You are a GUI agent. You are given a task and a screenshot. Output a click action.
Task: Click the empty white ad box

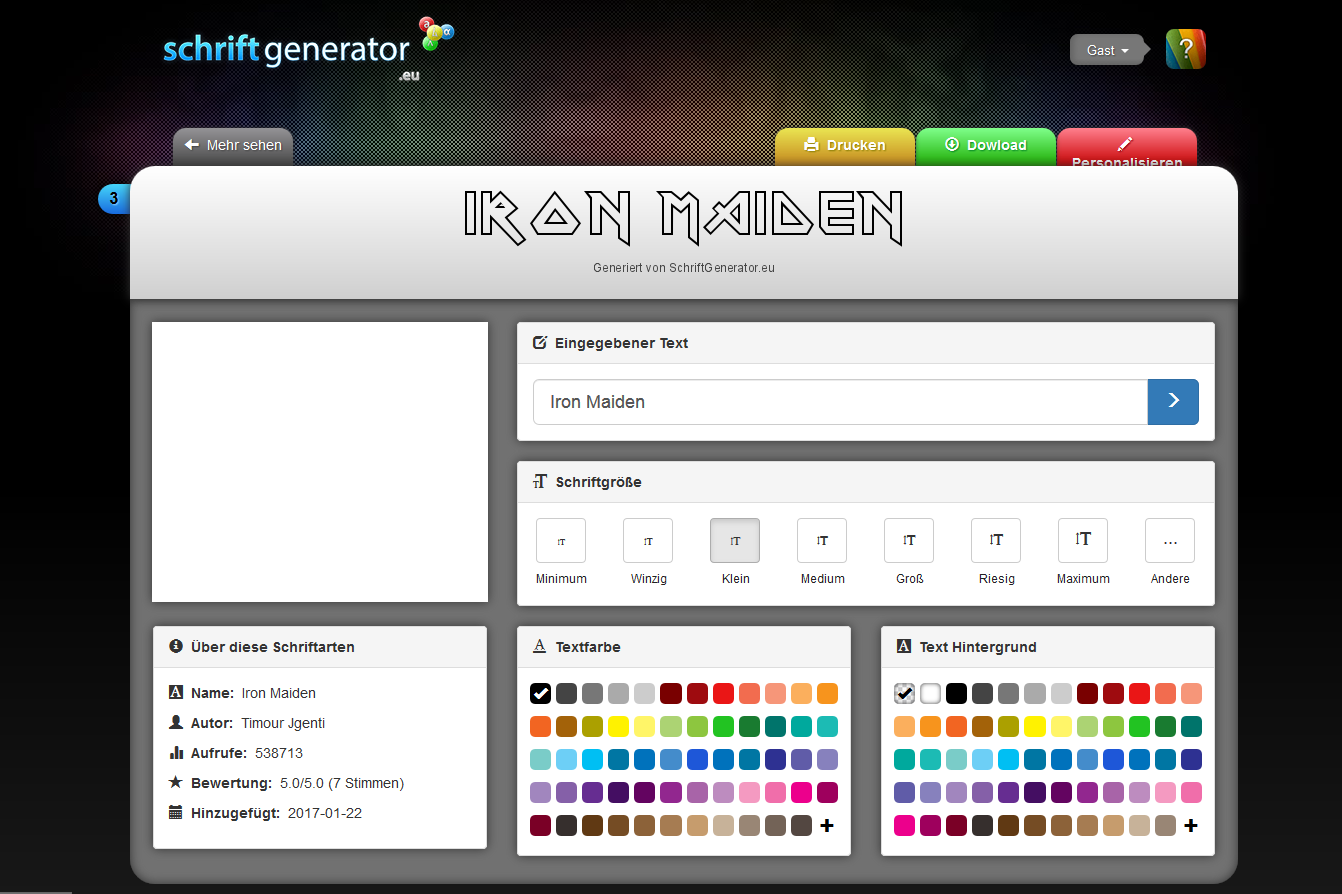[320, 462]
